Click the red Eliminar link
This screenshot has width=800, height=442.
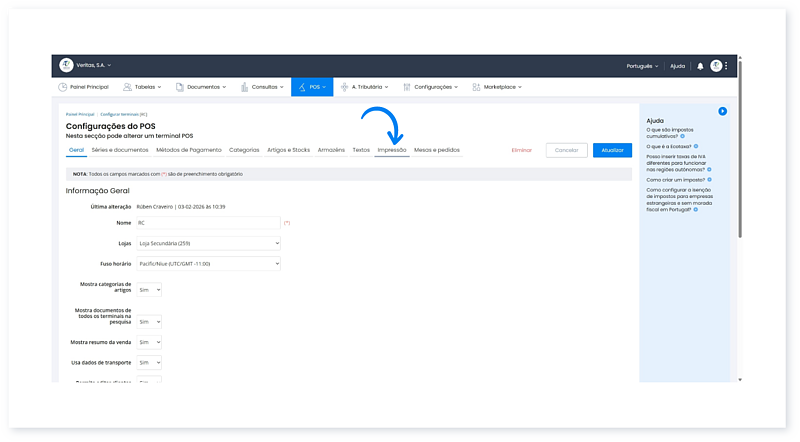[x=521, y=150]
